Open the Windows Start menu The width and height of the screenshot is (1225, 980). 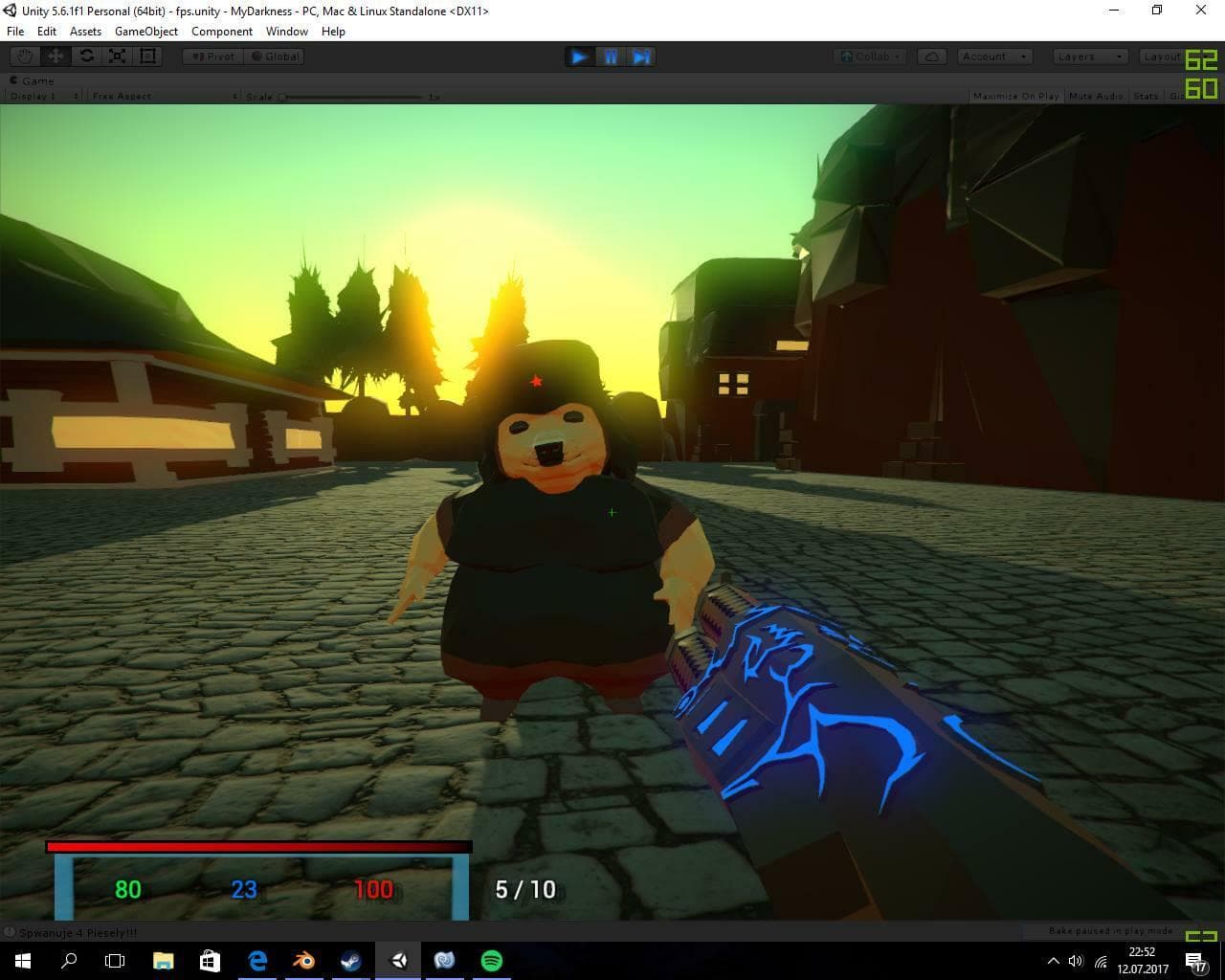(x=23, y=961)
